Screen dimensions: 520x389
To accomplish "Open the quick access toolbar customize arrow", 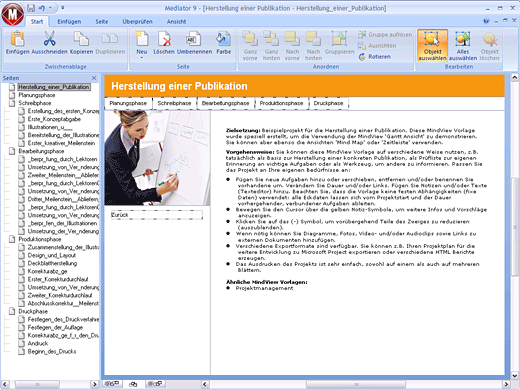I will 62,8.
